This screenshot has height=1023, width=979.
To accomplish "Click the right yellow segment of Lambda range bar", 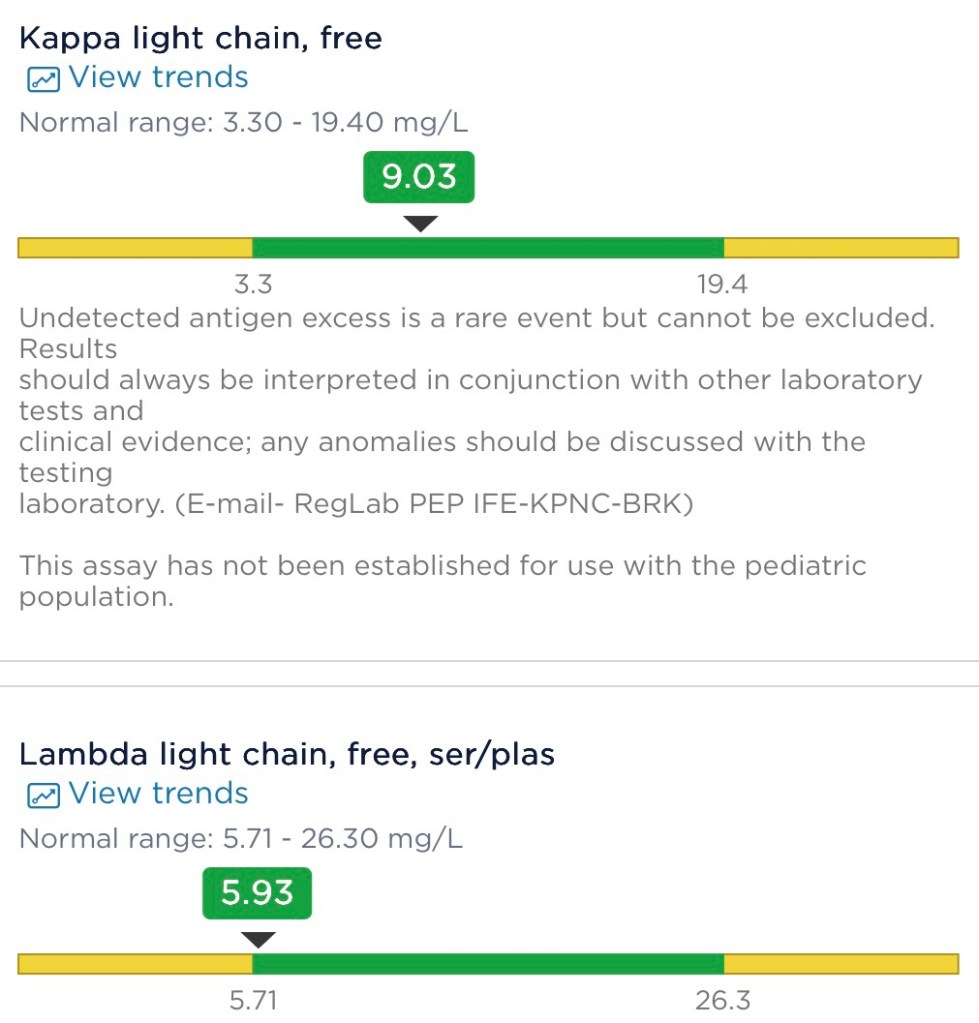I will pos(840,964).
